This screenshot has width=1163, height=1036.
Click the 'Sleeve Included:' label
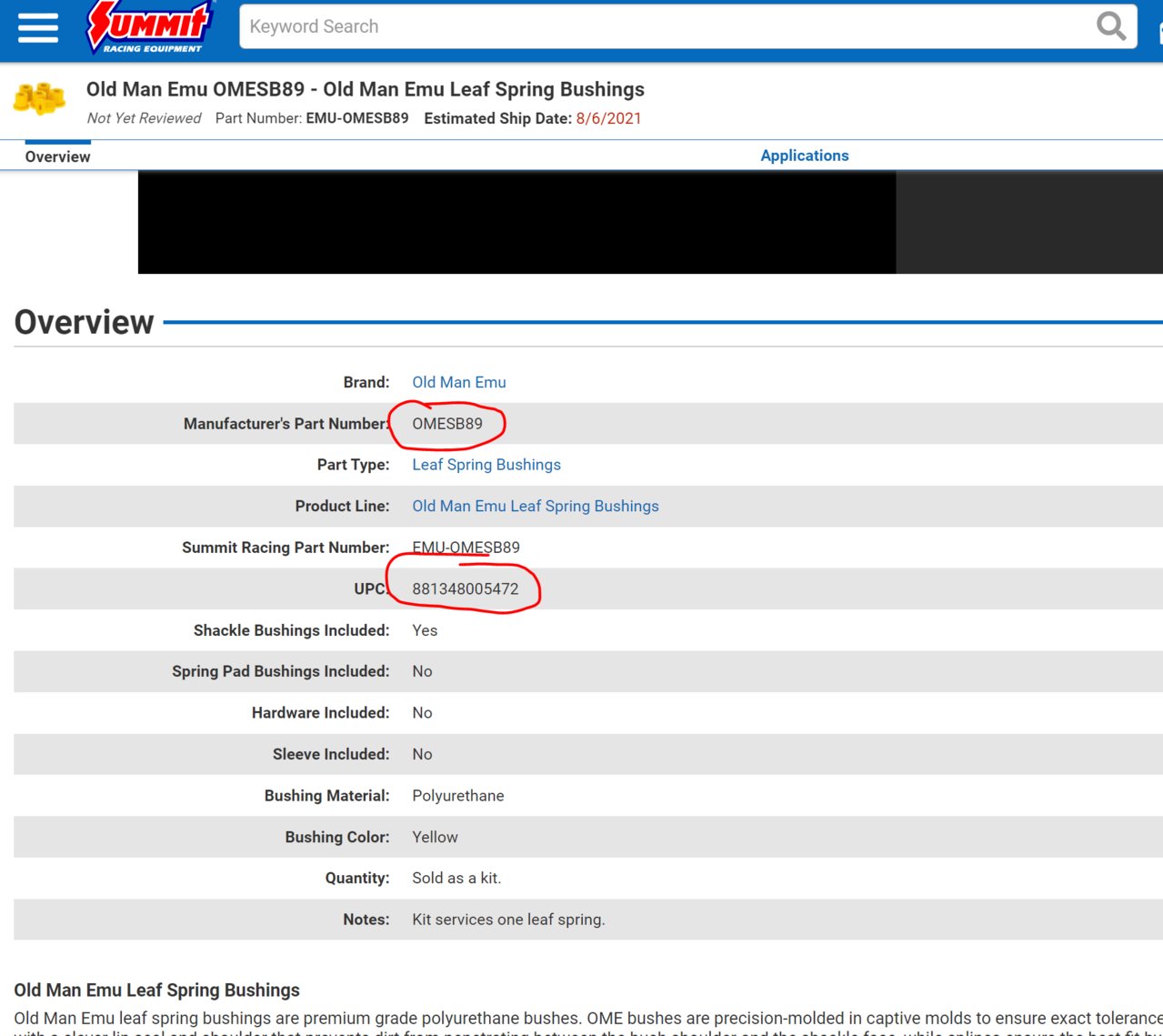pyautogui.click(x=331, y=754)
